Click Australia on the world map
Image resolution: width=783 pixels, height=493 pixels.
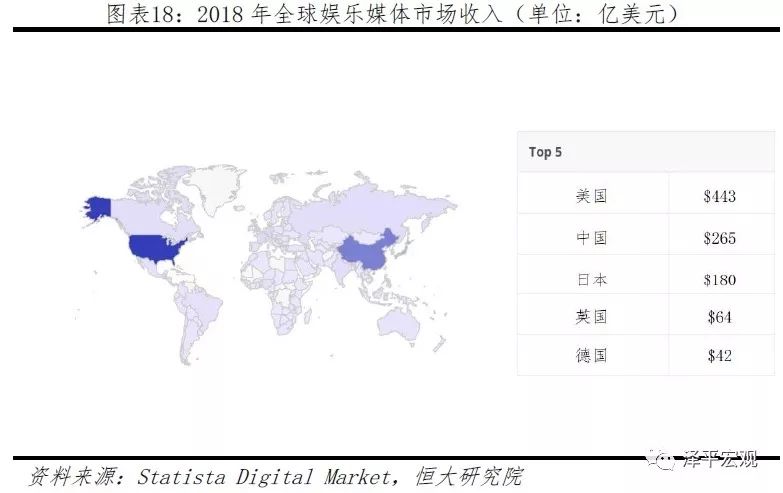tap(408, 320)
